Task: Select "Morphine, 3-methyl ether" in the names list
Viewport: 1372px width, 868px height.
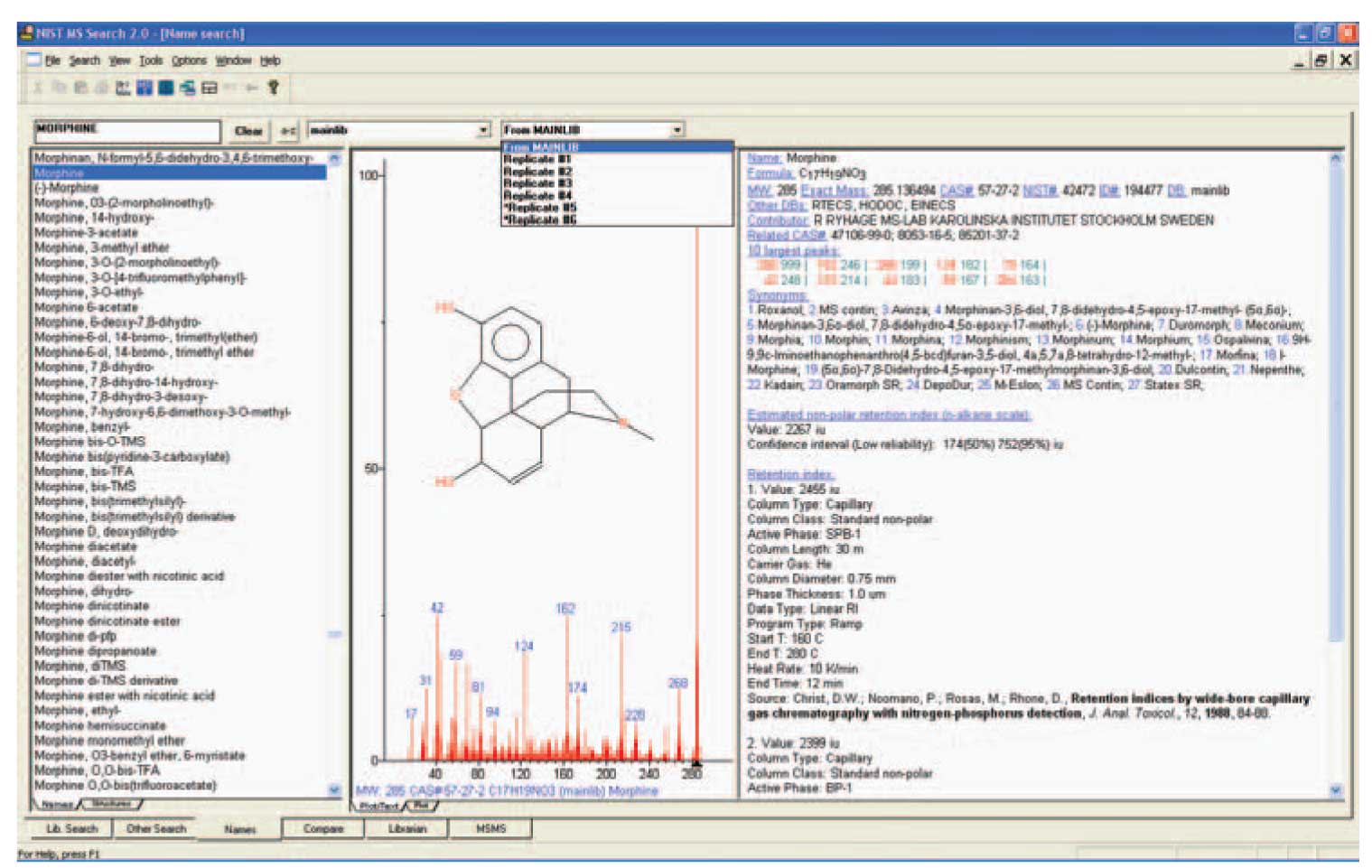Action: pos(101,247)
